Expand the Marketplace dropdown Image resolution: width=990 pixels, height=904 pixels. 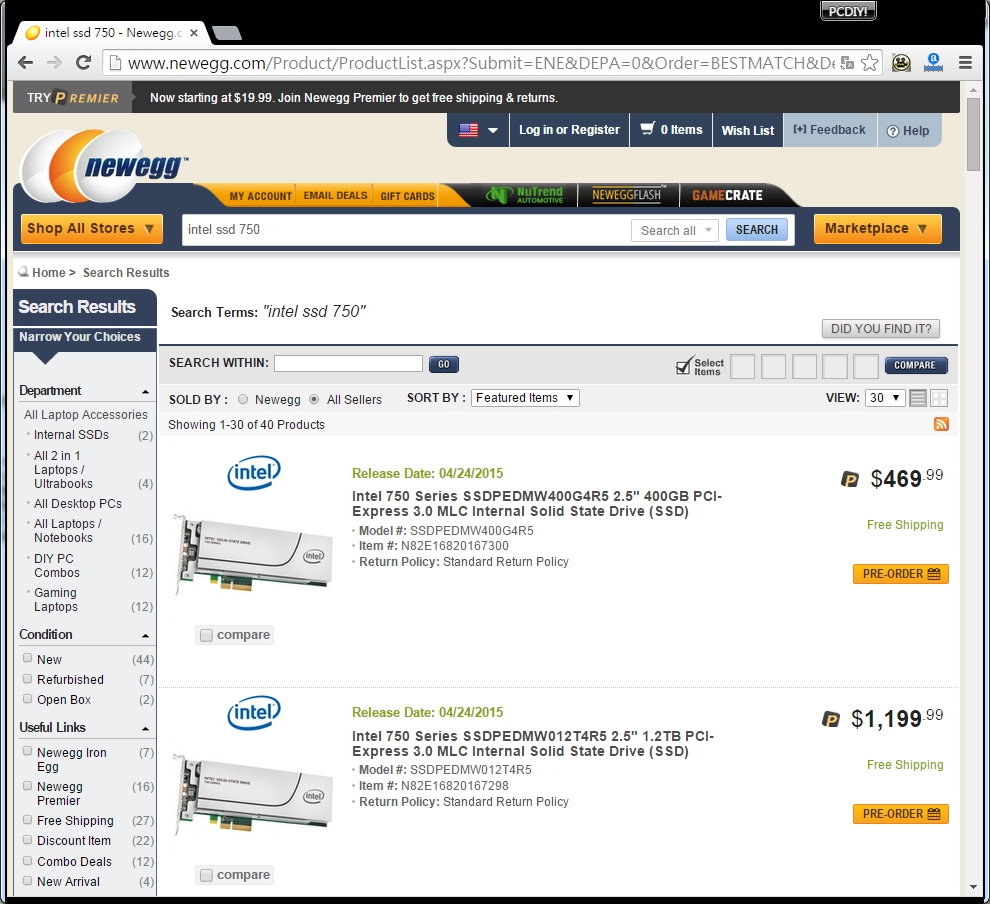coord(878,229)
